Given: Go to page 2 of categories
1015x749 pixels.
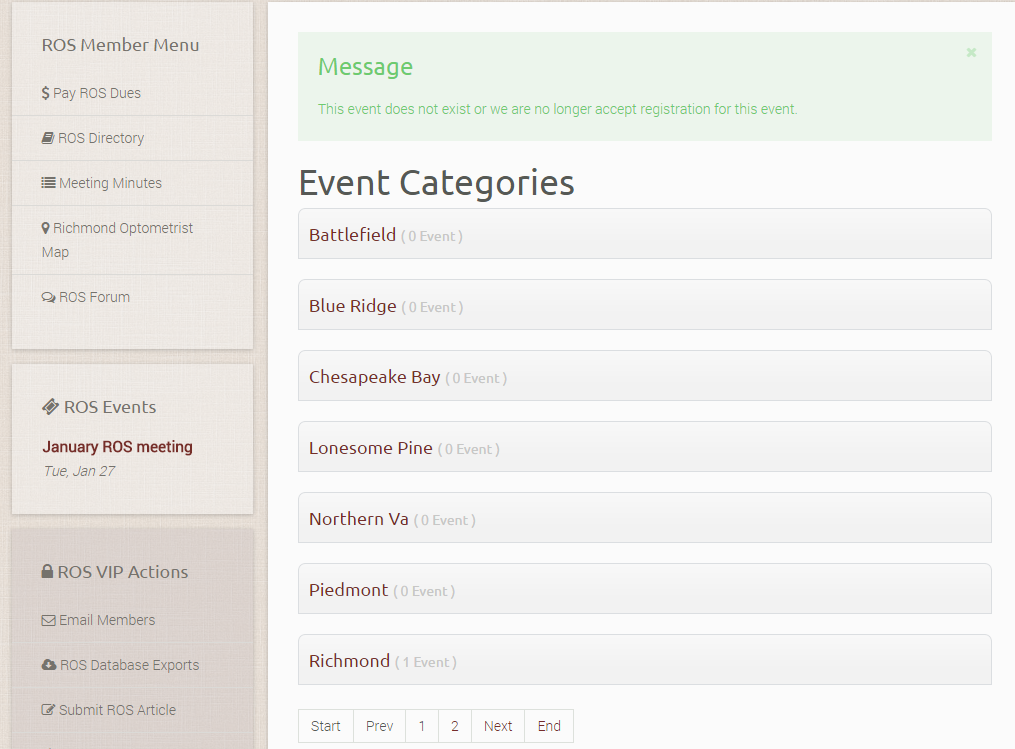Looking at the screenshot, I should (x=454, y=726).
